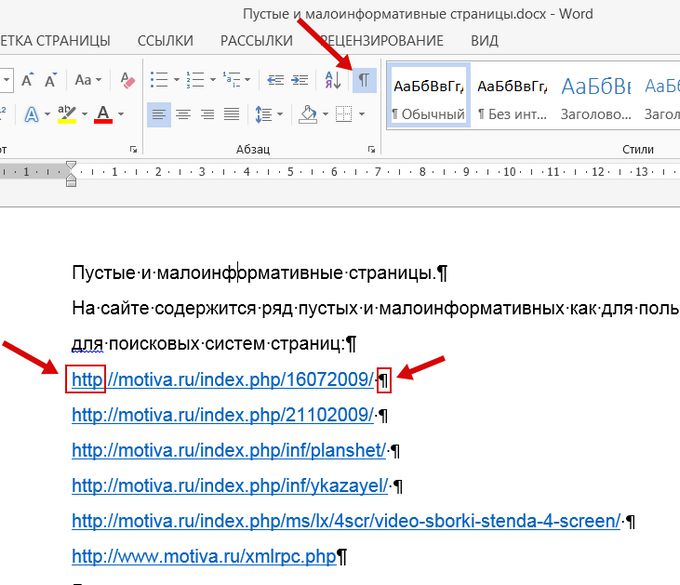This screenshot has height=585, width=680.
Task: Open the Bullets list dropdown arrow
Action: click(176, 79)
